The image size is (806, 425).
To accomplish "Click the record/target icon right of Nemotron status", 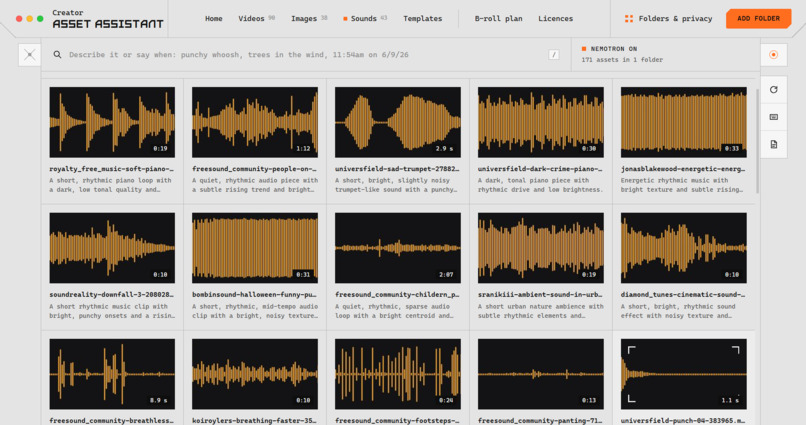I will 773,54.
